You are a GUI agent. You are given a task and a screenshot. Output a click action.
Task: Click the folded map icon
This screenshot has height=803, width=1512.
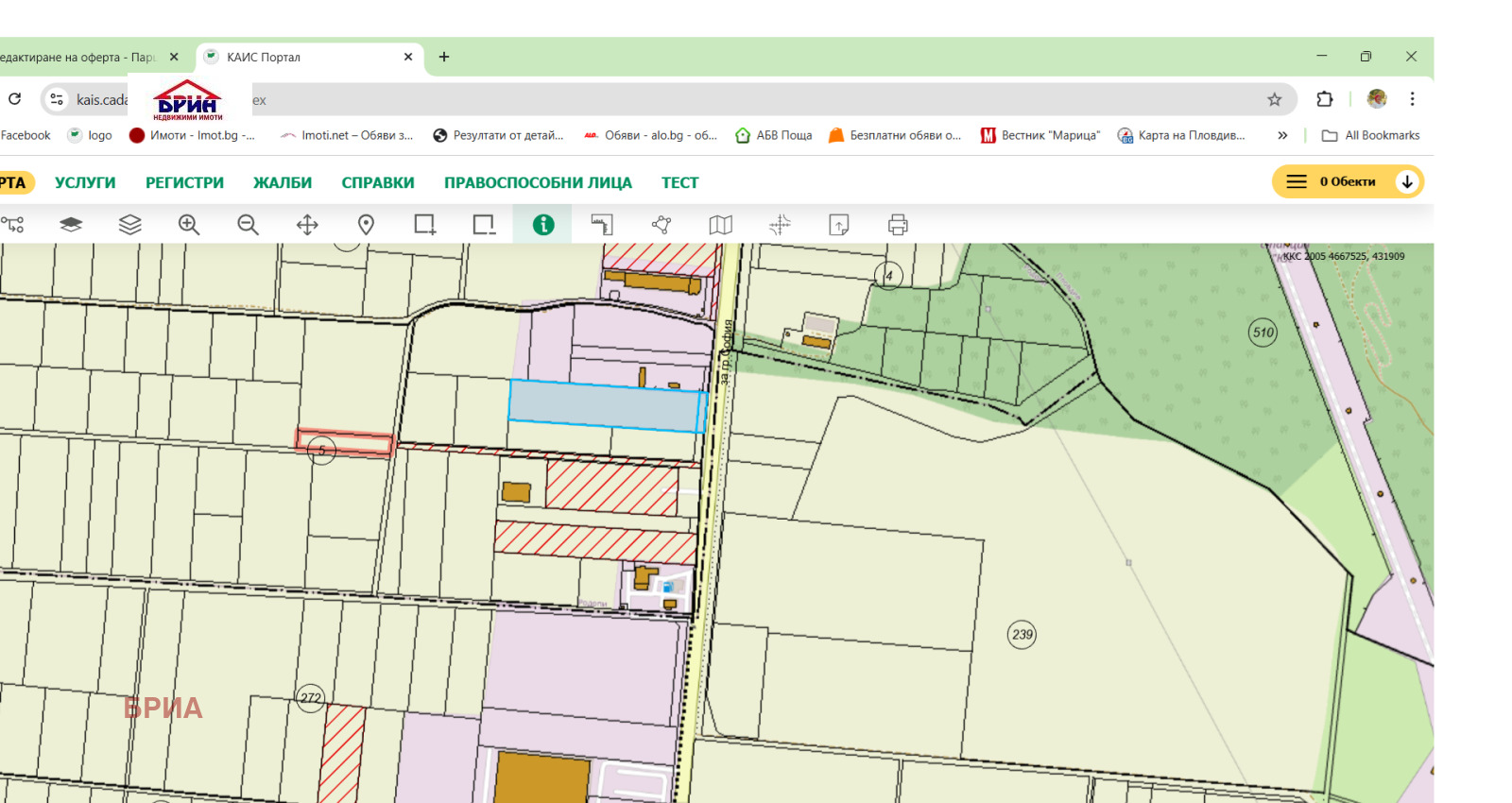pyautogui.click(x=720, y=225)
